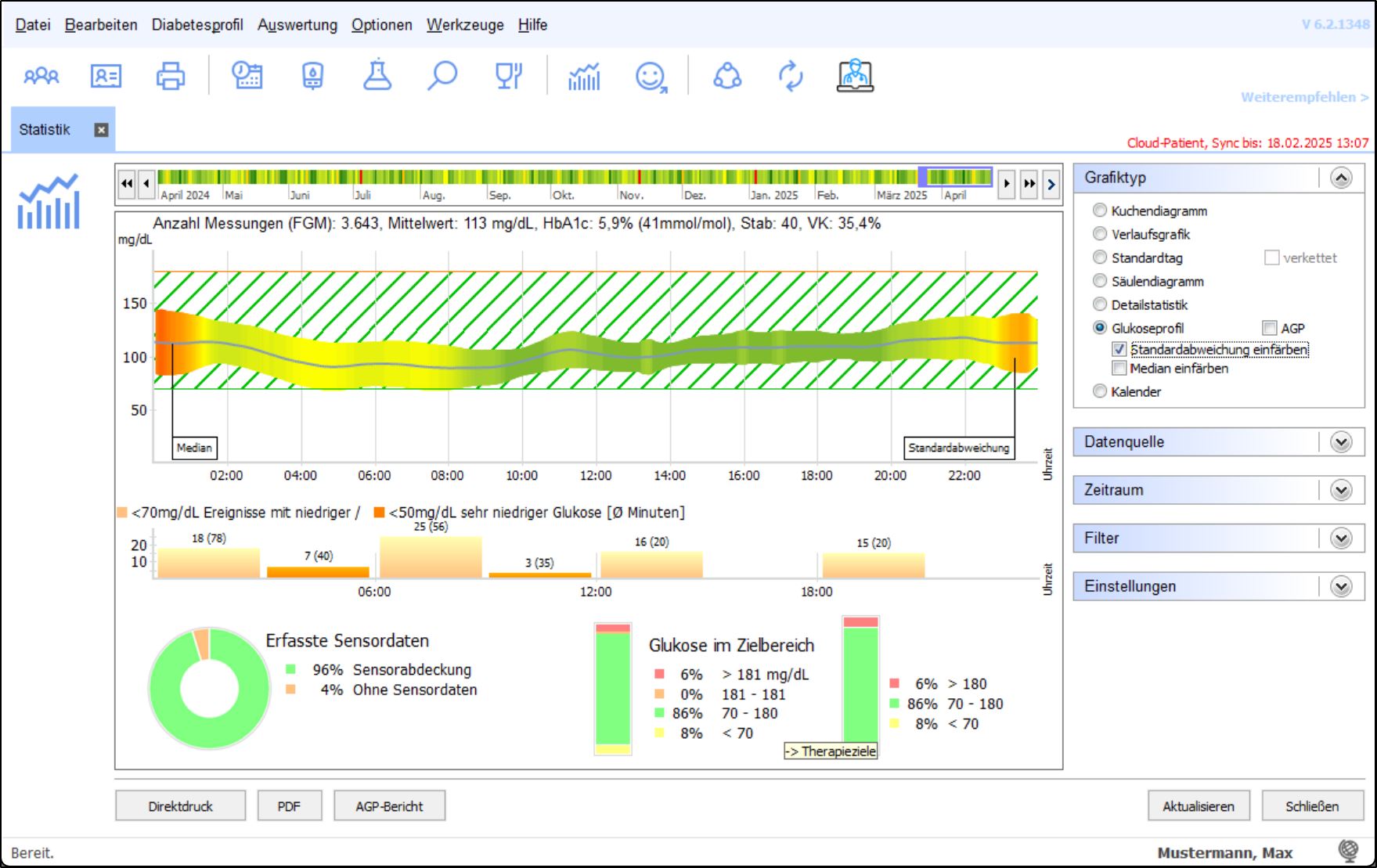Image resolution: width=1377 pixels, height=868 pixels.
Task: Close the Statistik tab
Action: tap(101, 130)
